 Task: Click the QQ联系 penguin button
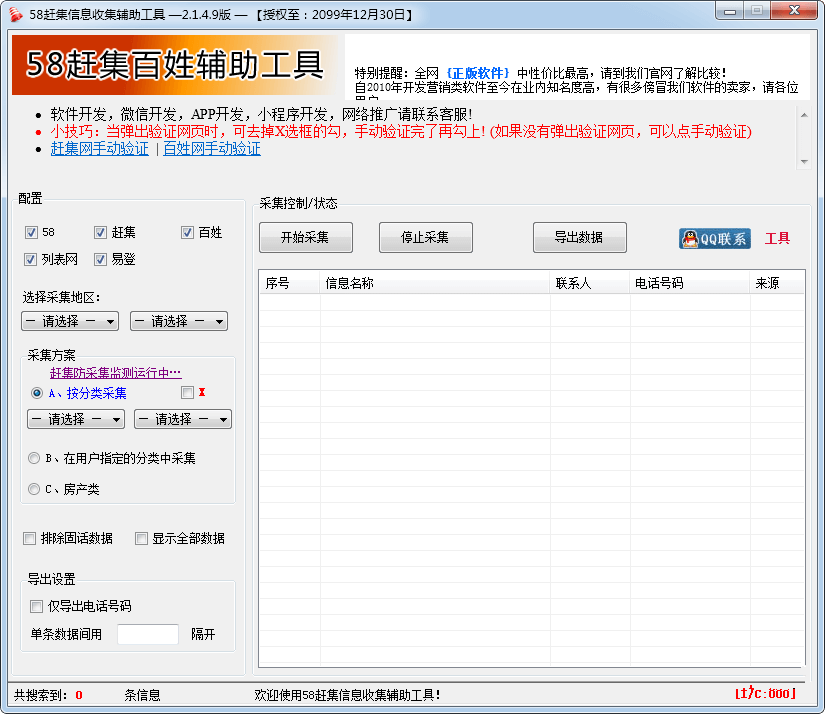coord(715,238)
